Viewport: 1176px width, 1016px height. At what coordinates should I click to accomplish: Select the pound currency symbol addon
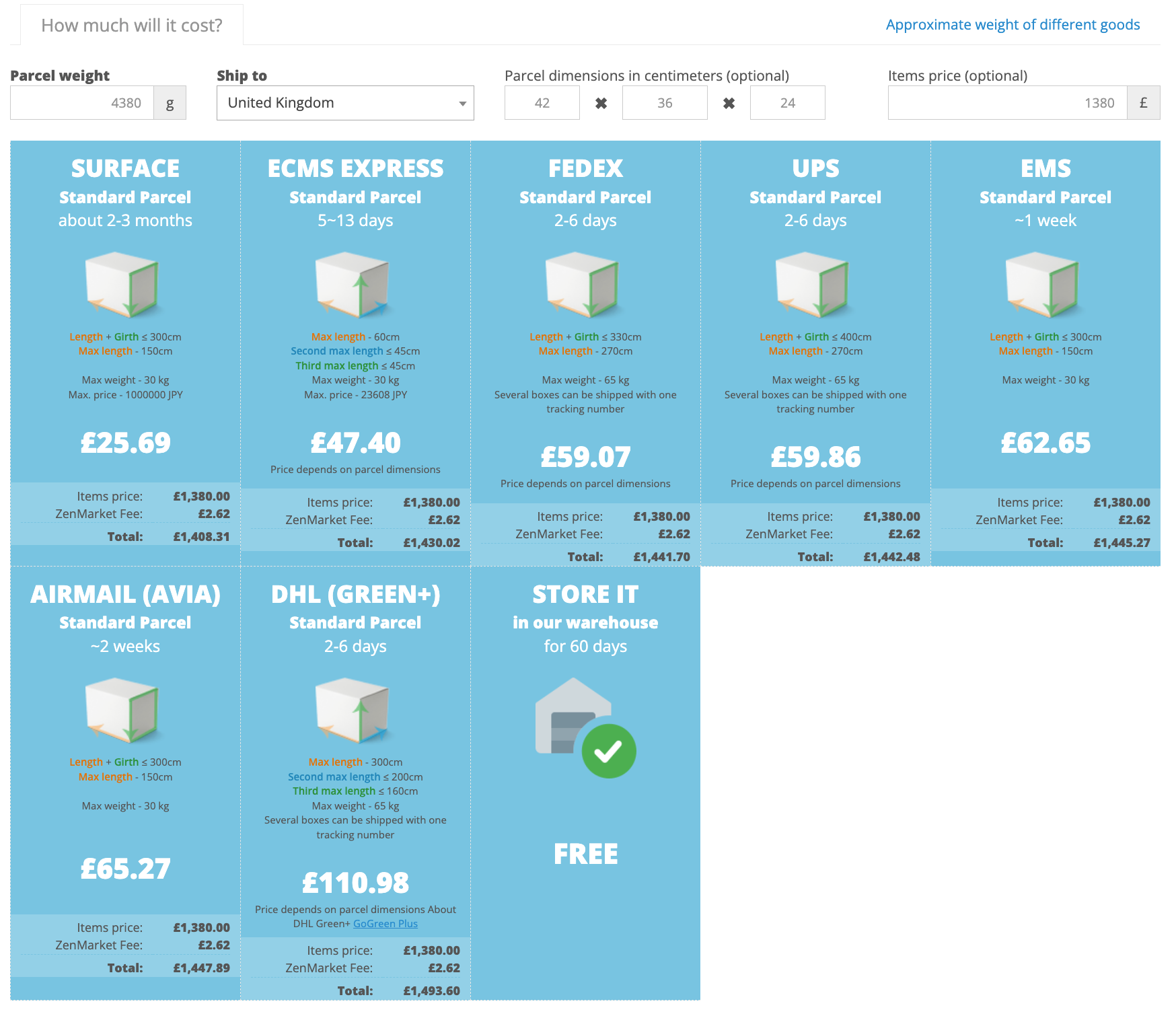(1144, 103)
